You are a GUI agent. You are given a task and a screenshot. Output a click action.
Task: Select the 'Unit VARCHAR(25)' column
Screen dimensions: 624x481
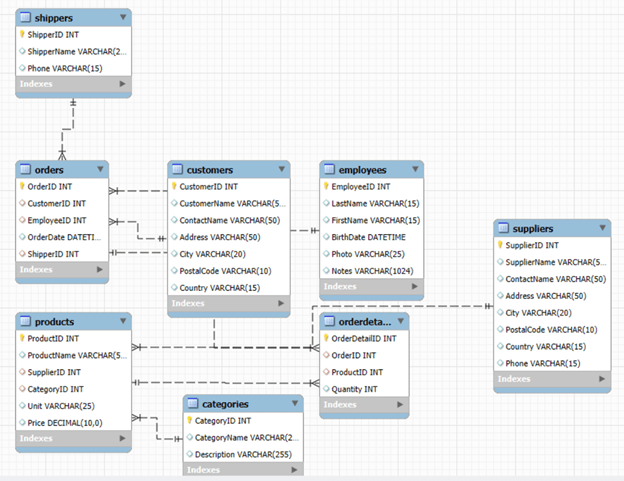point(61,406)
